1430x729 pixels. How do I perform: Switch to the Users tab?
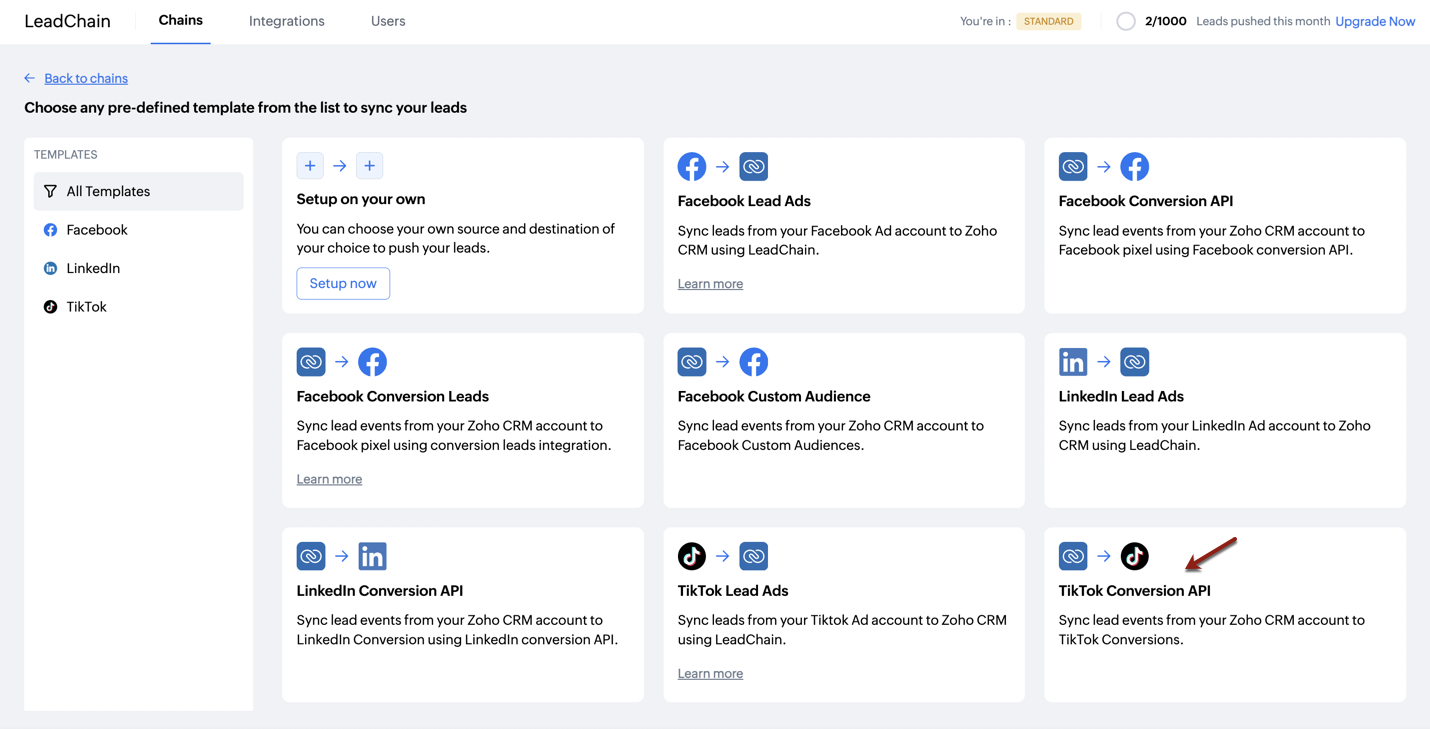388,21
